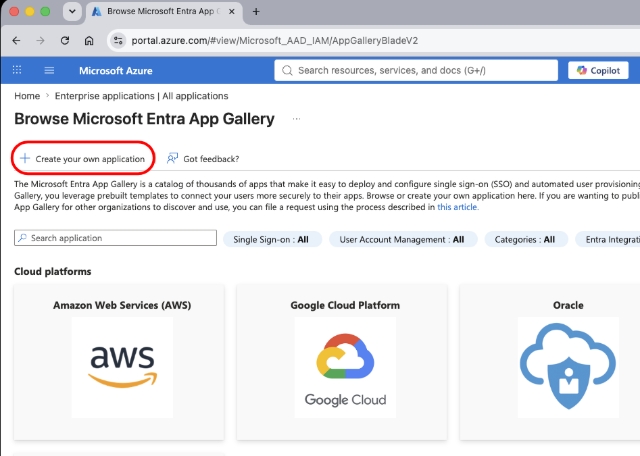Viewport: 640px width, 456px height.
Task: Close the Browse Microsoft Entra App tab
Action: click(231, 11)
